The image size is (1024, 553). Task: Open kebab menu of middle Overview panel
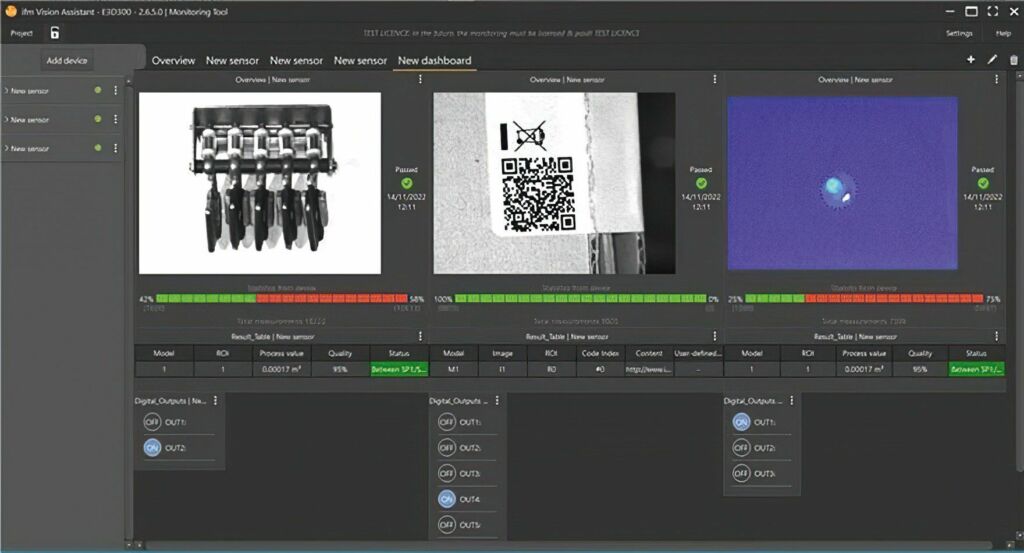(x=714, y=79)
